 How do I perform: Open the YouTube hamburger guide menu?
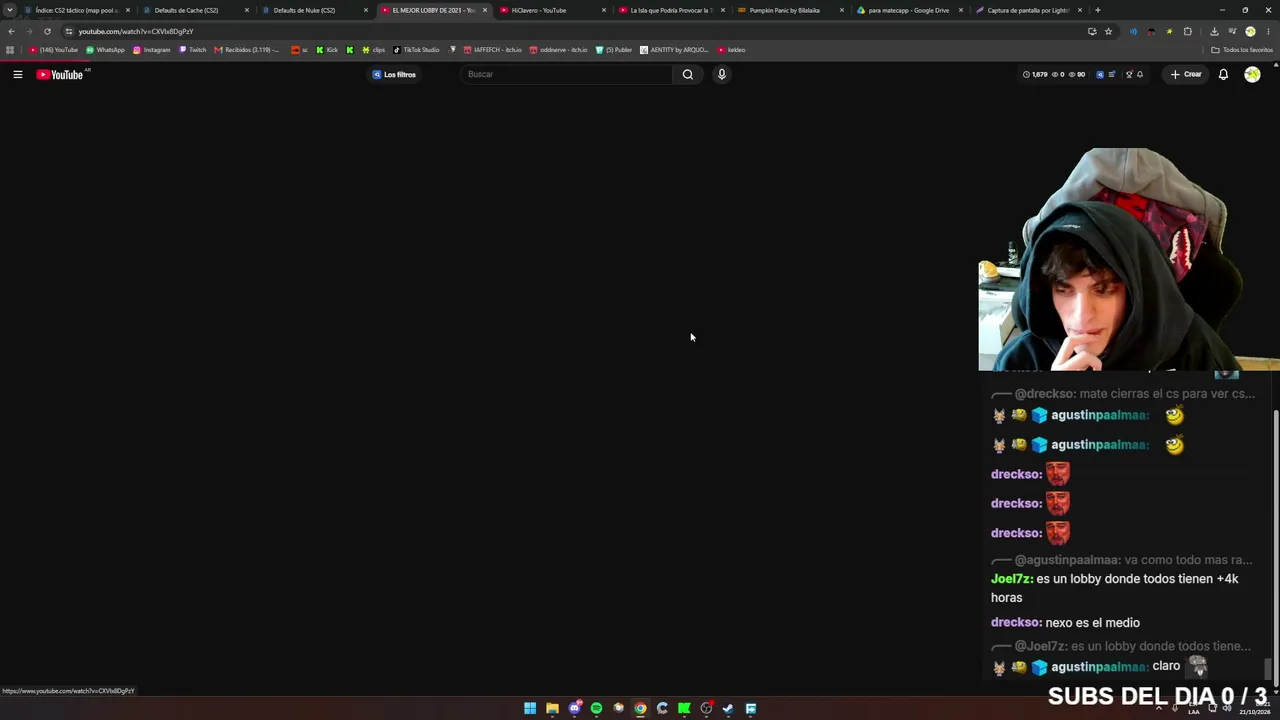click(x=17, y=74)
